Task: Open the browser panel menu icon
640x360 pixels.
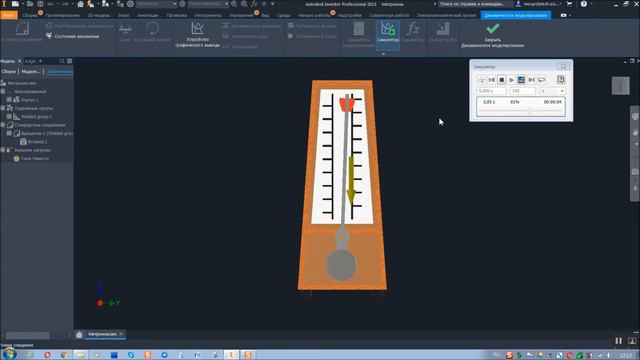Action: [69, 61]
